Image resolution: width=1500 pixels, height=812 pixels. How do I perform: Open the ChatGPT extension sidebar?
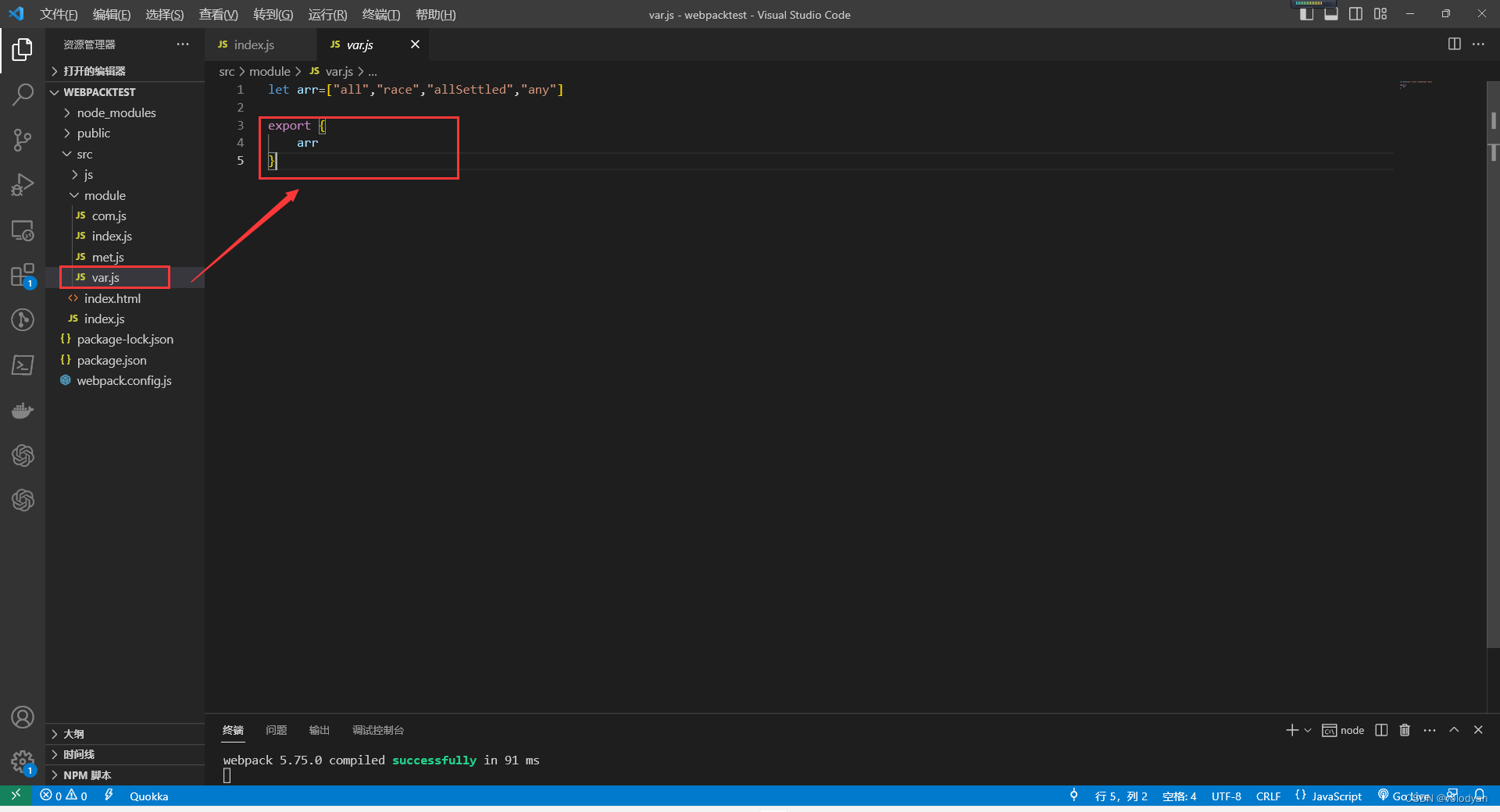(23, 456)
